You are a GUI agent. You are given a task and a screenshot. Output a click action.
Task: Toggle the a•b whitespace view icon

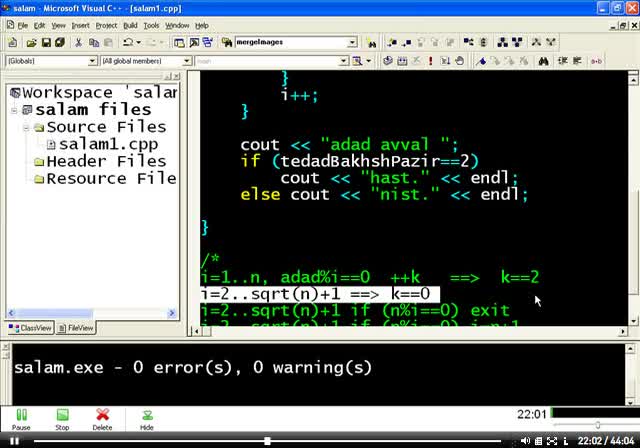coord(596,61)
